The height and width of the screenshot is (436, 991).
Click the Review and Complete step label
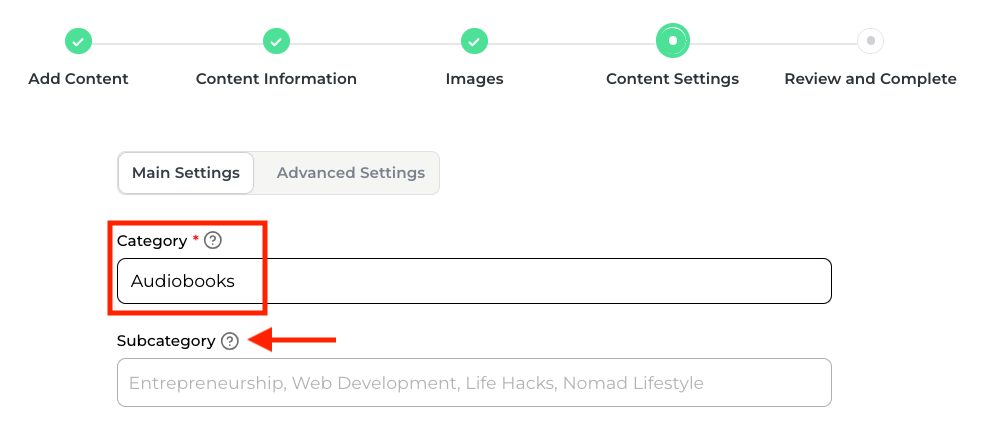click(870, 79)
